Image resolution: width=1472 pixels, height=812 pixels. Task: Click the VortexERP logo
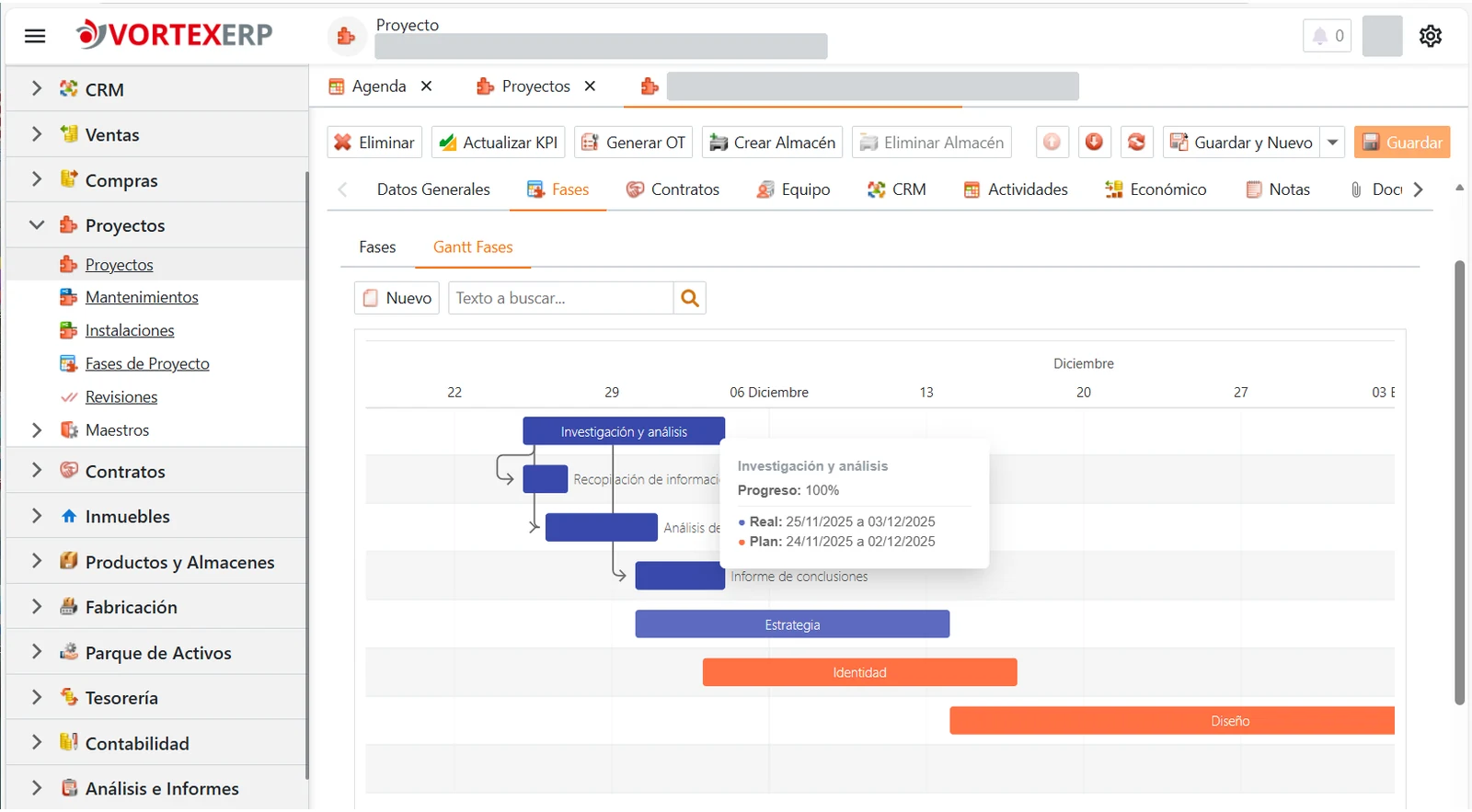[175, 35]
